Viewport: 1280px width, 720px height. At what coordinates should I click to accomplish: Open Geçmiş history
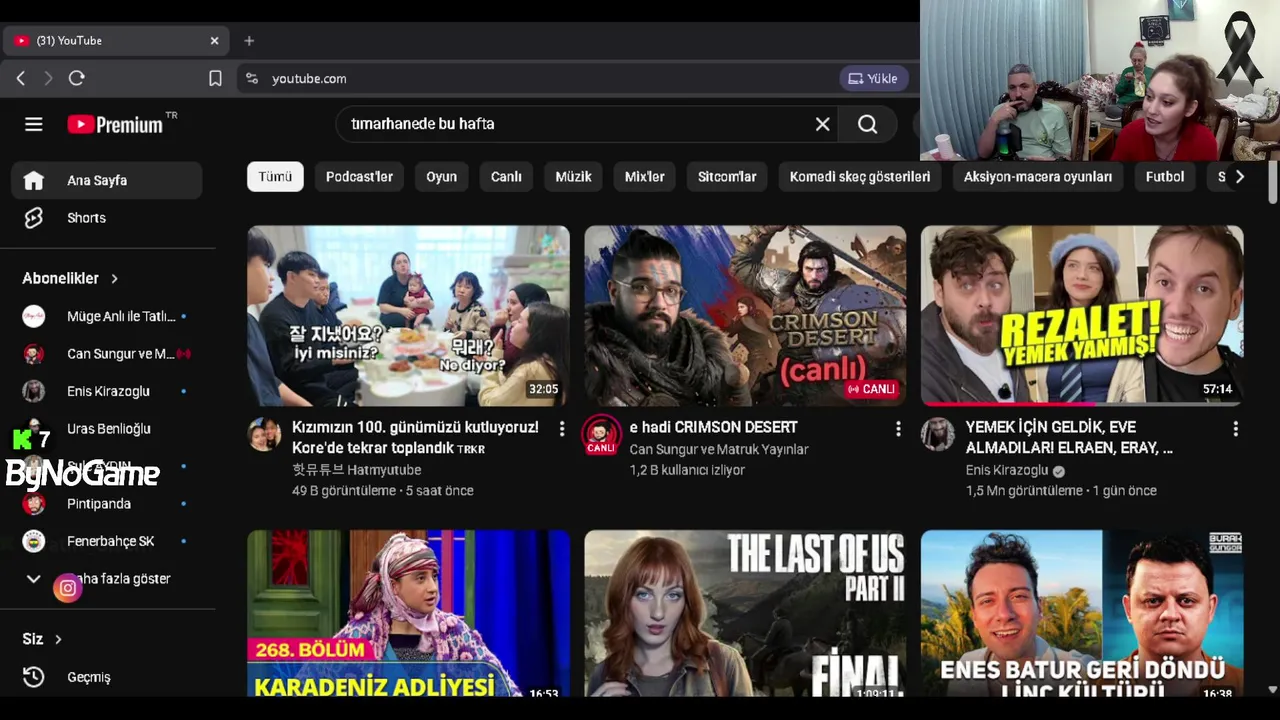point(107,677)
